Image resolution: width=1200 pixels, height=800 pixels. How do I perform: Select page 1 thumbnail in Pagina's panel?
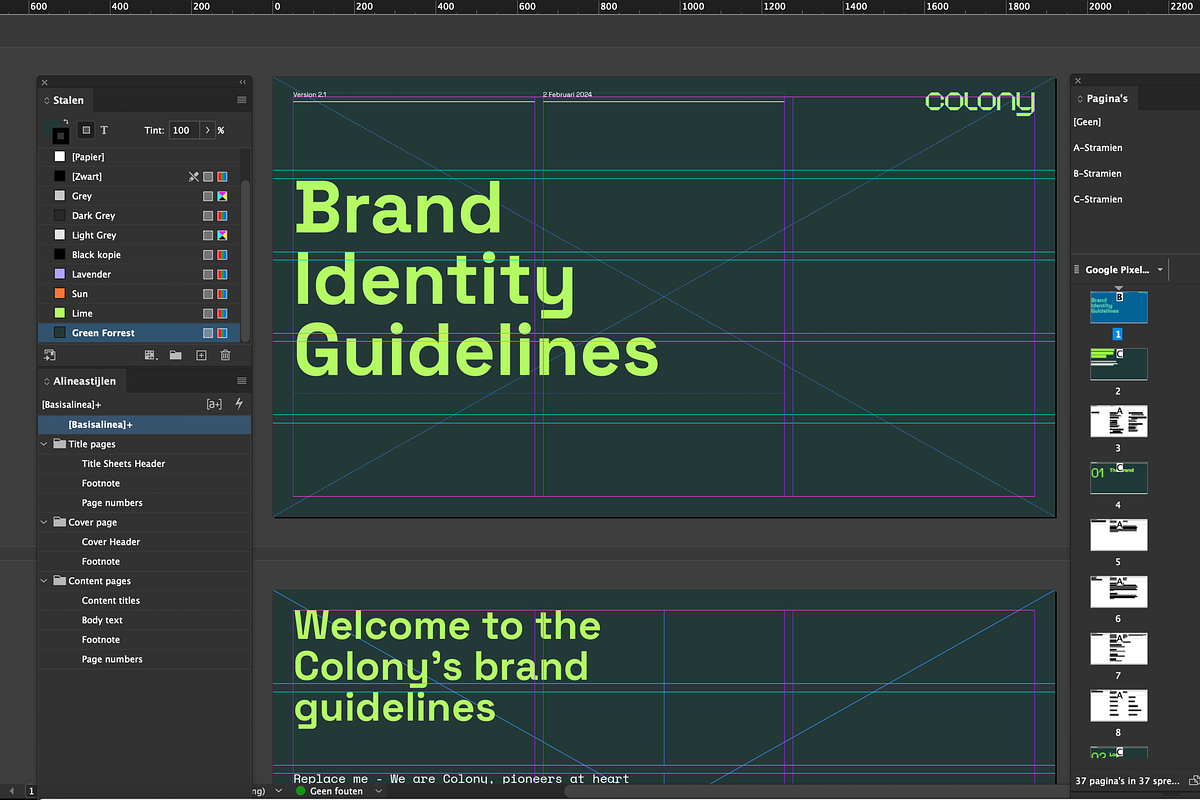pos(1118,307)
